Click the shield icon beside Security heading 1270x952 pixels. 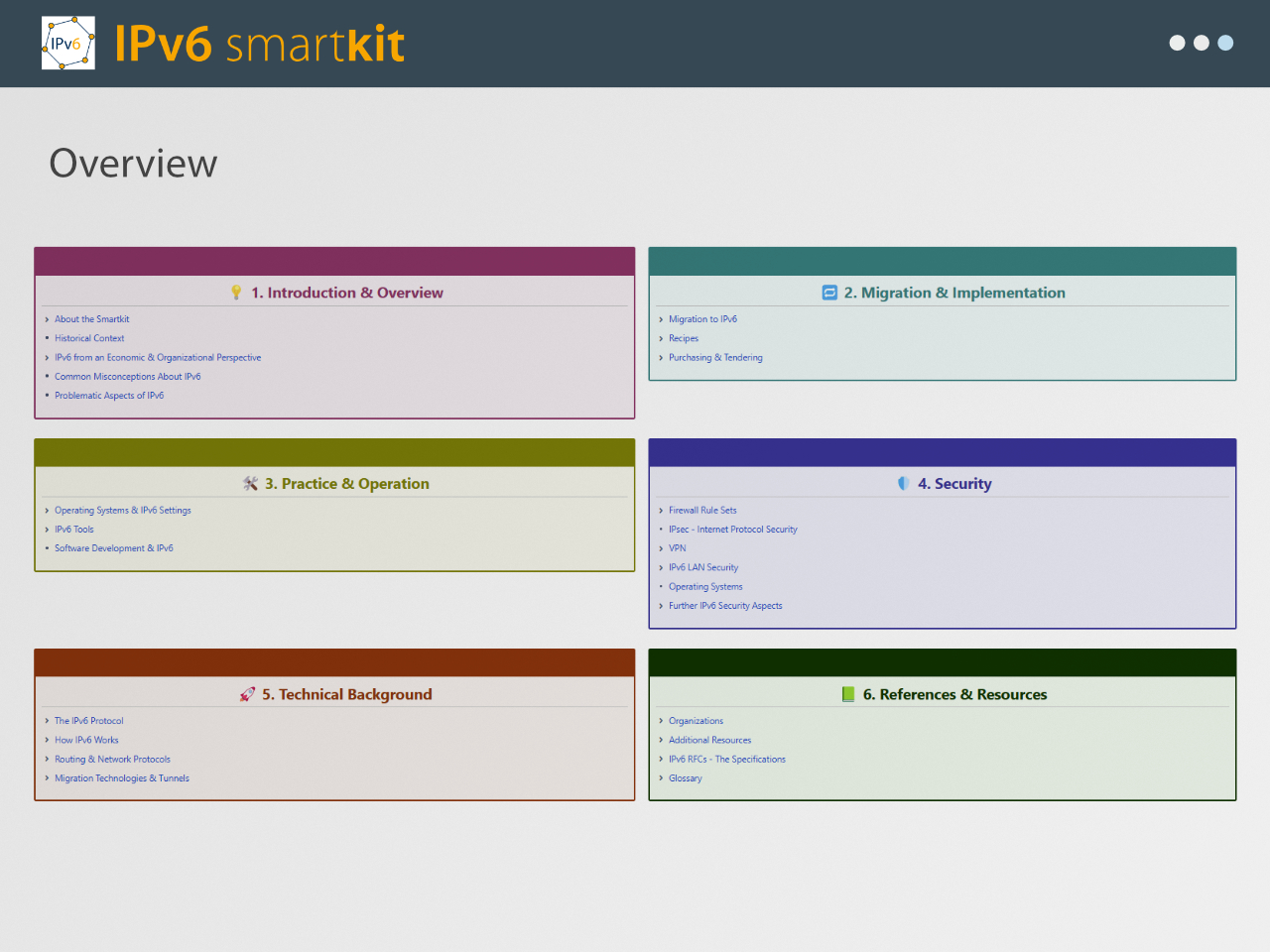(903, 484)
